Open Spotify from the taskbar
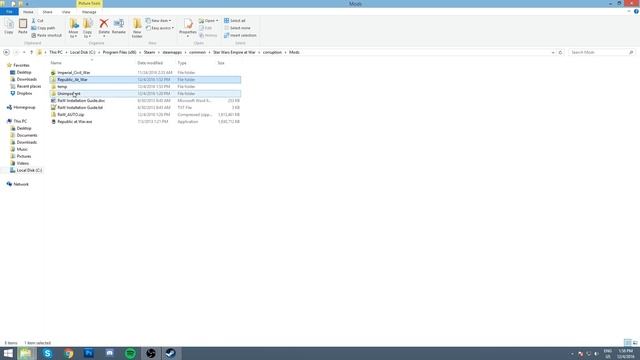 point(130,353)
